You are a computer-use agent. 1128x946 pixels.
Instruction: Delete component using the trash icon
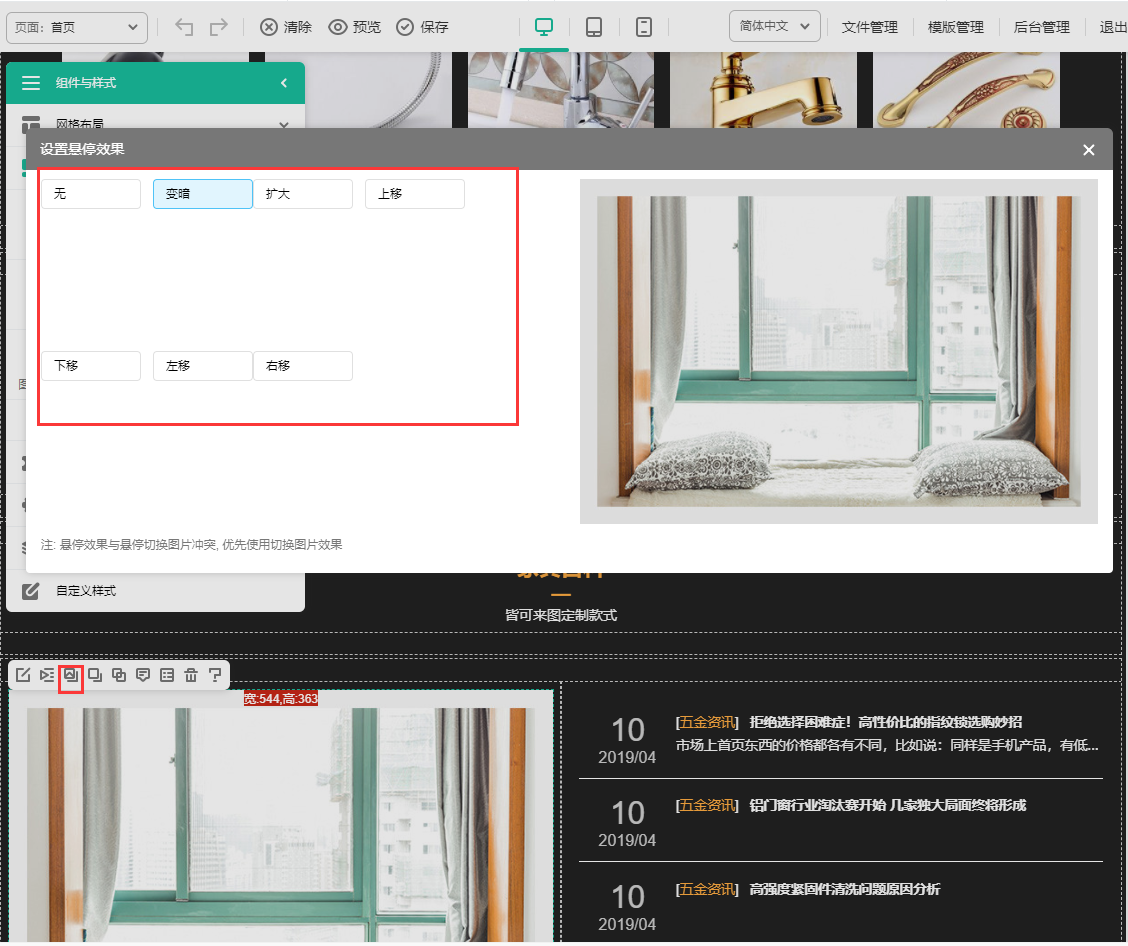[x=191, y=675]
